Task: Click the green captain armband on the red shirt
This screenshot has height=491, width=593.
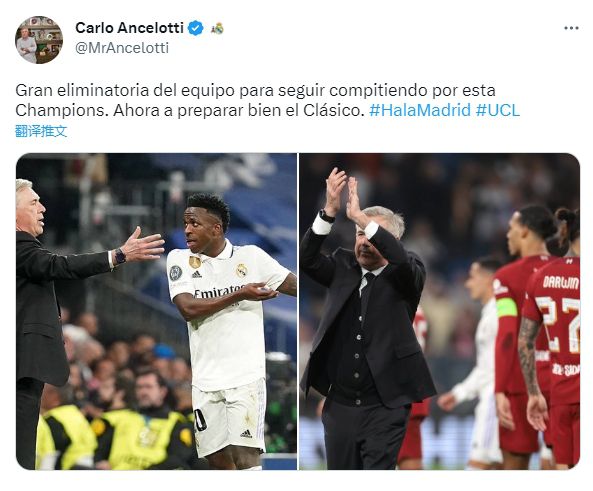Action: coord(507,308)
